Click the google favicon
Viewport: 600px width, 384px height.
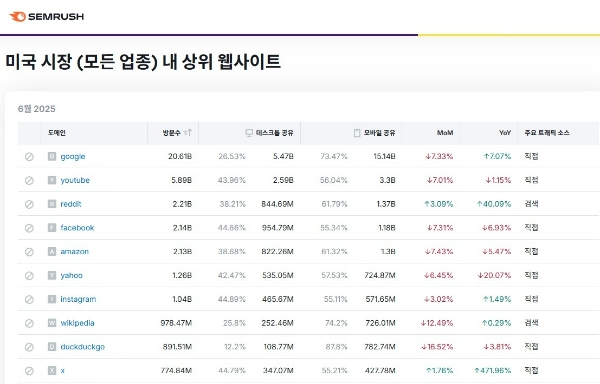coord(52,156)
